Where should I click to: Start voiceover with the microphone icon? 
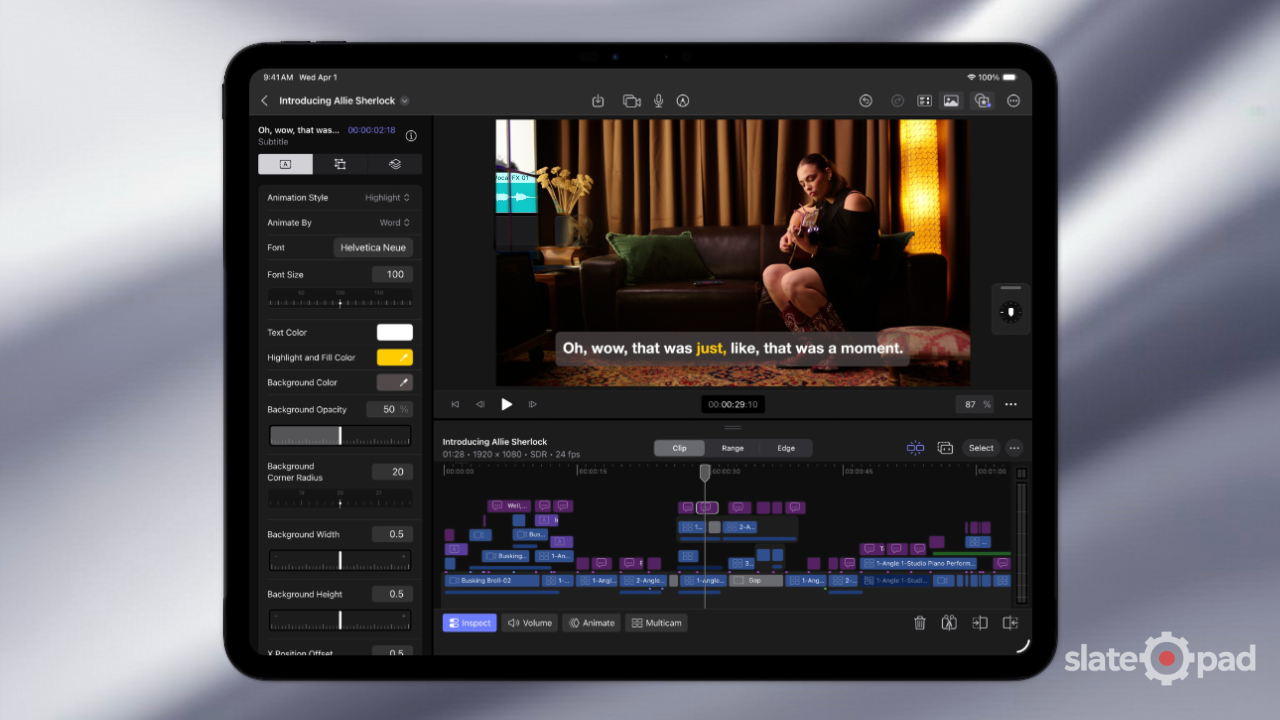659,101
